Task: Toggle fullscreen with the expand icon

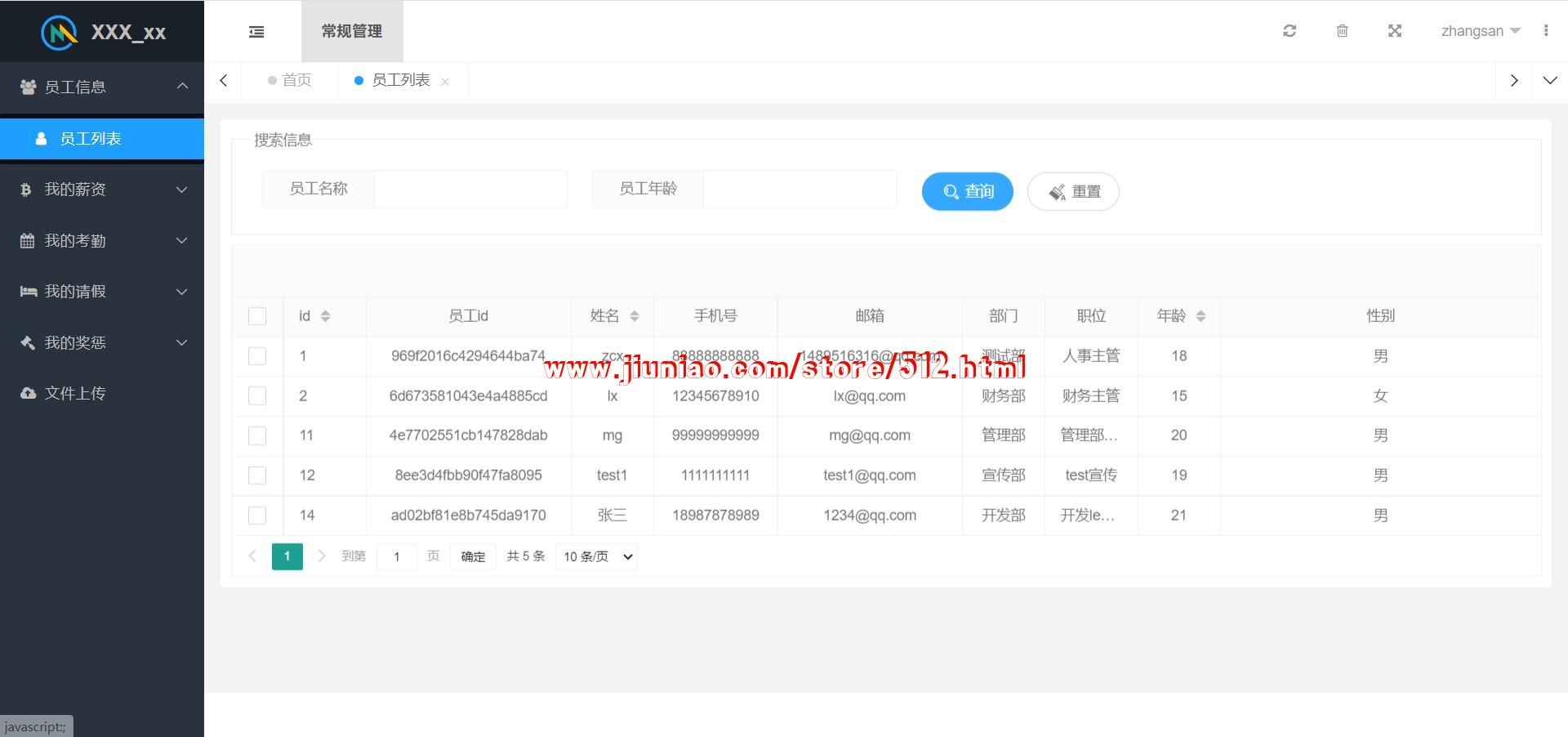Action: point(1395,31)
